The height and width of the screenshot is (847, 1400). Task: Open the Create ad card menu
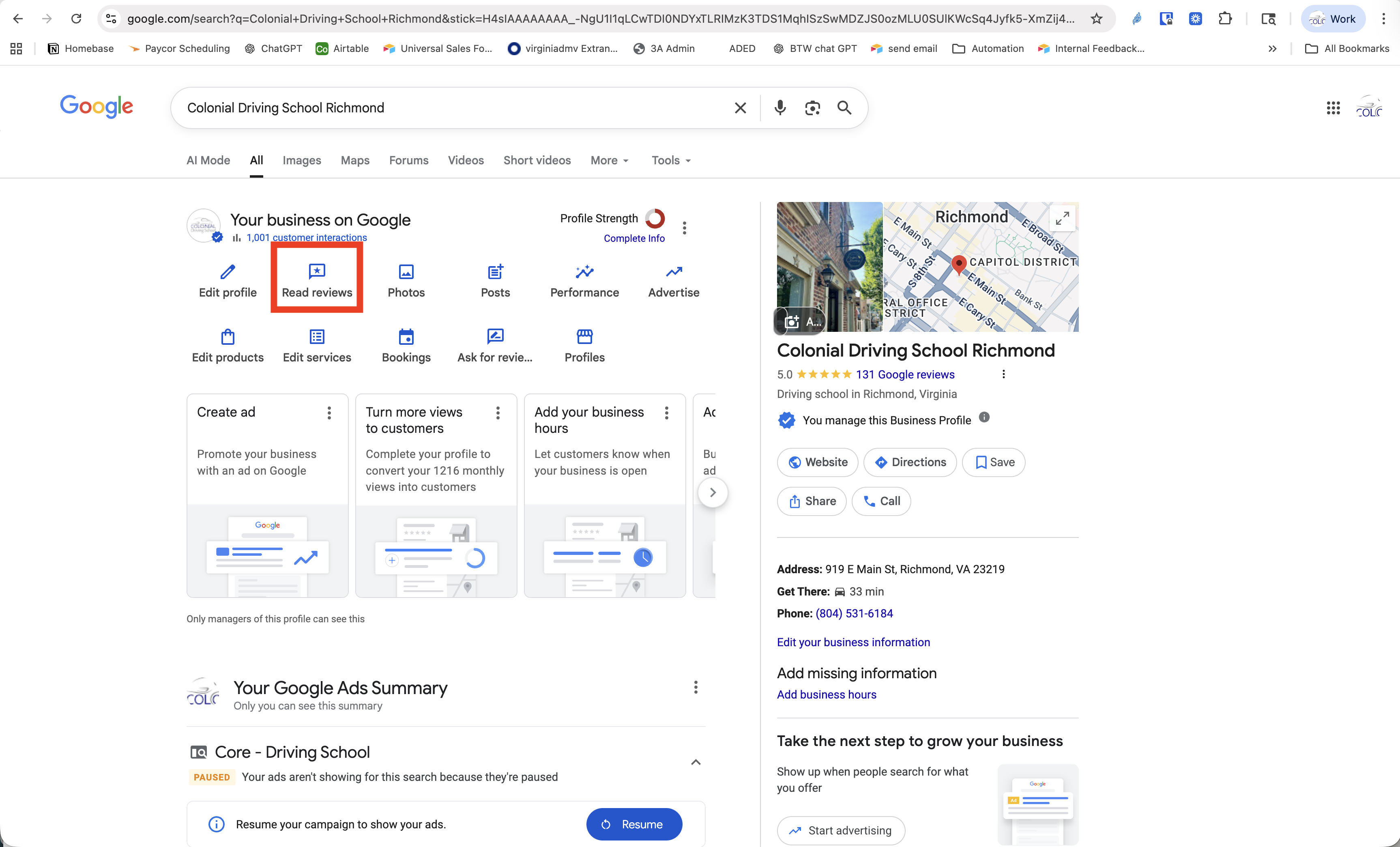[329, 413]
